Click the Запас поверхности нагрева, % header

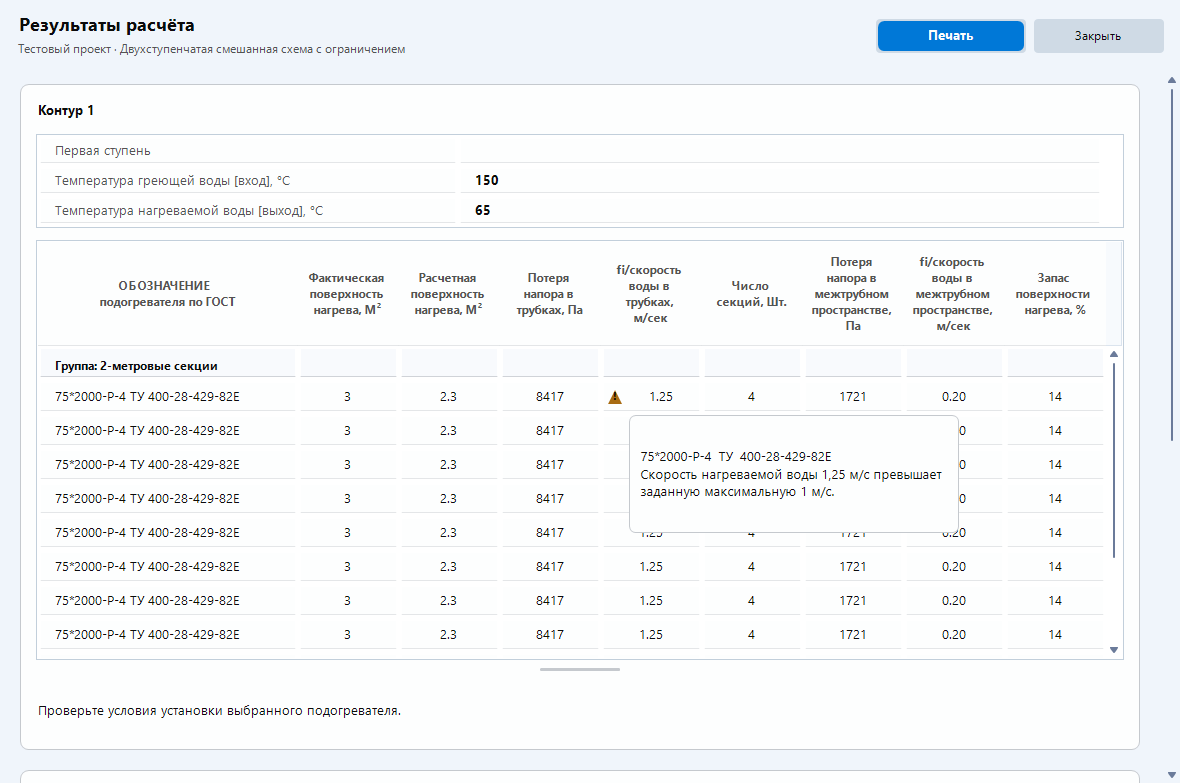(x=1054, y=294)
